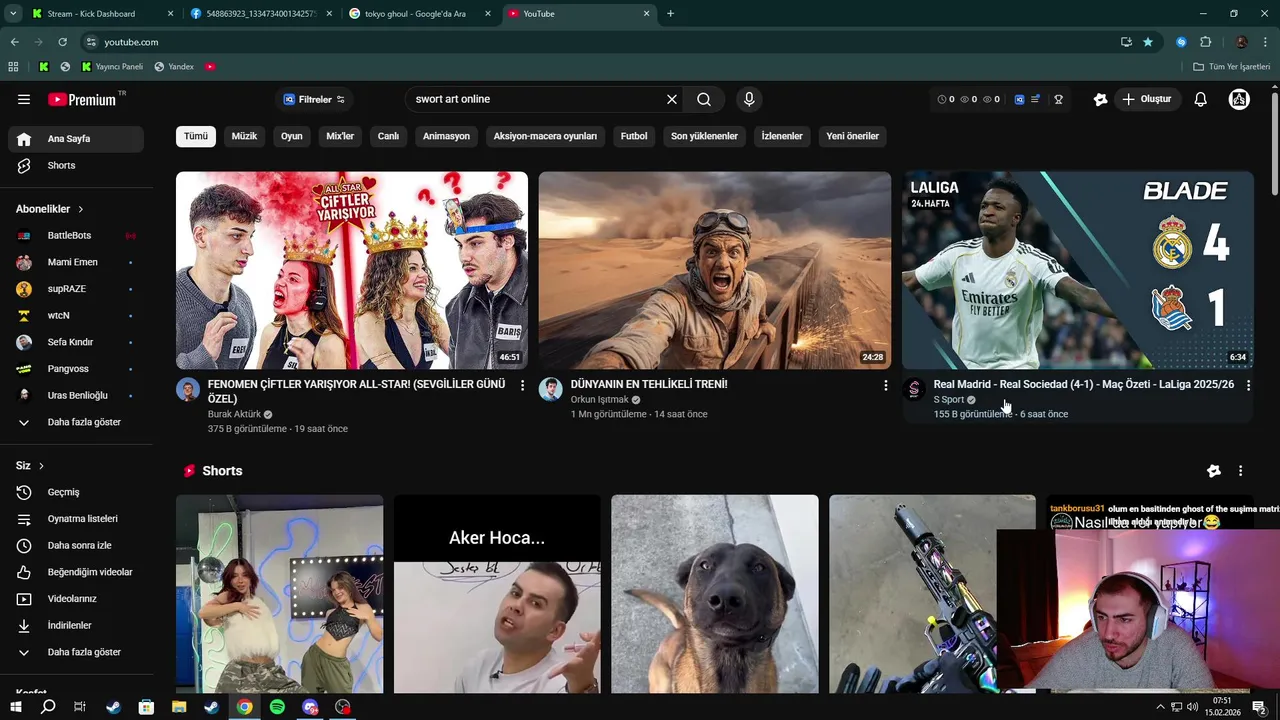Open the wtcN subscription channel
Viewport: 1280px width, 720px height.
(x=76, y=315)
